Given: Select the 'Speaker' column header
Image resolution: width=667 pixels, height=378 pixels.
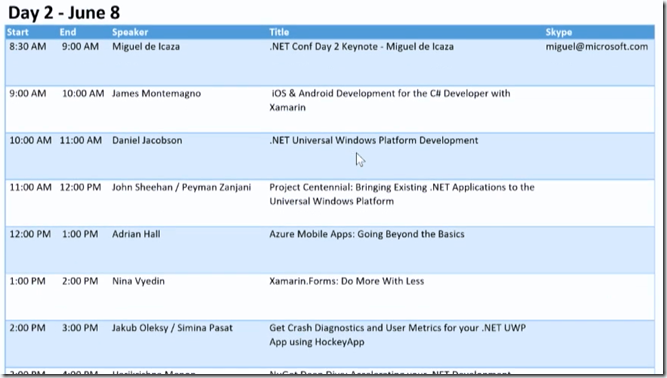Looking at the screenshot, I should [130, 32].
